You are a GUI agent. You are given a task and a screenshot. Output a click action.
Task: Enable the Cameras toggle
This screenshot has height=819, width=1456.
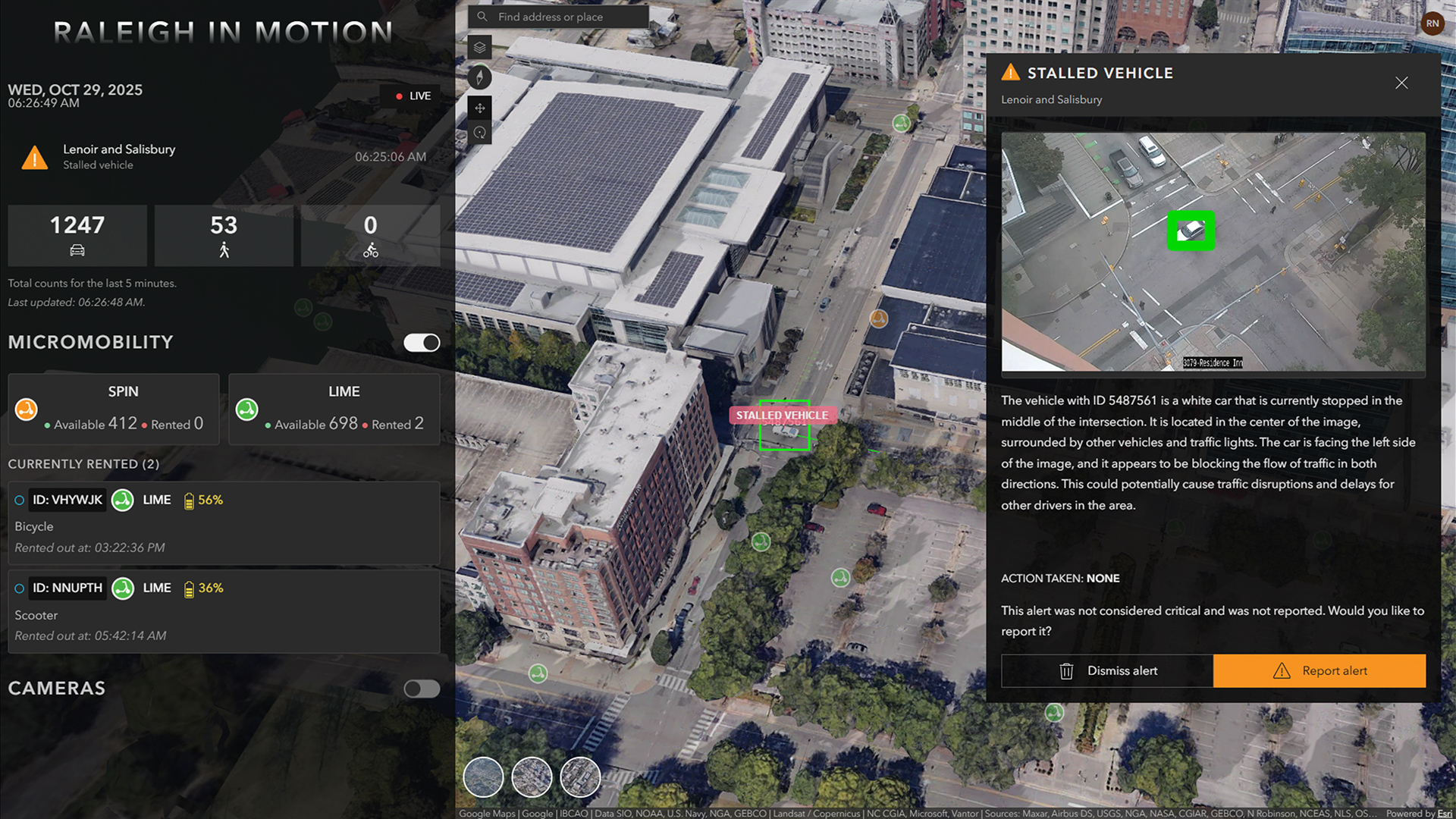tap(422, 689)
